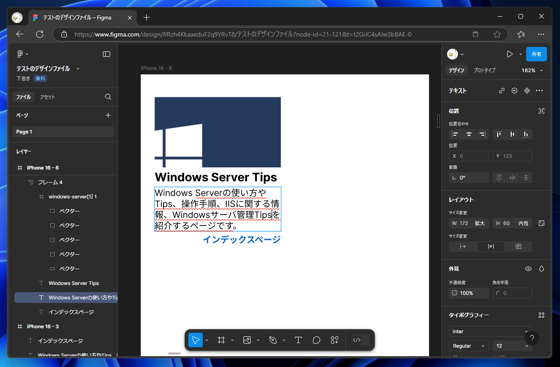Reload the page in the browser
Screen dimensions: 560x367
(40, 34)
